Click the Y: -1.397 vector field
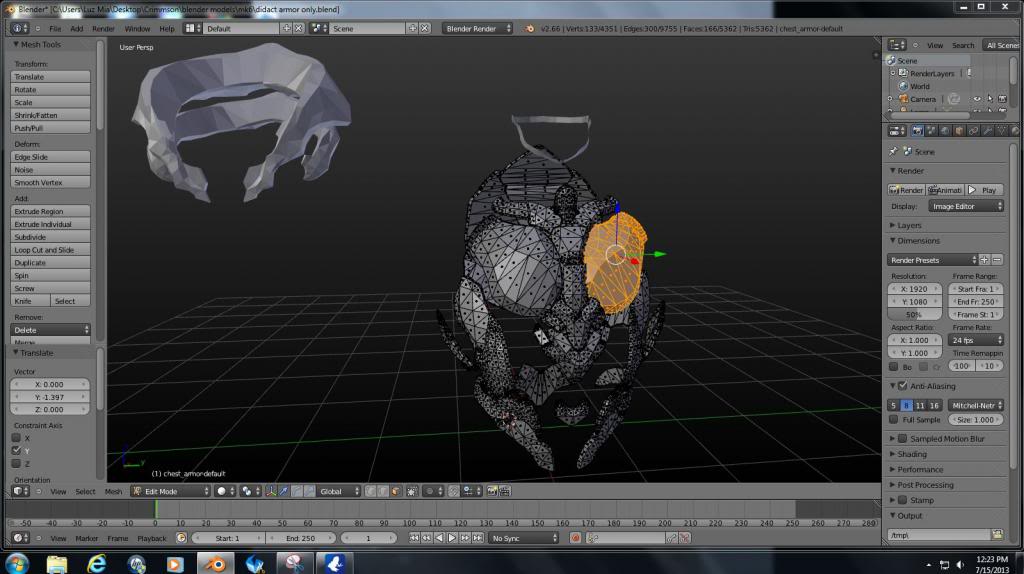 click(x=50, y=397)
